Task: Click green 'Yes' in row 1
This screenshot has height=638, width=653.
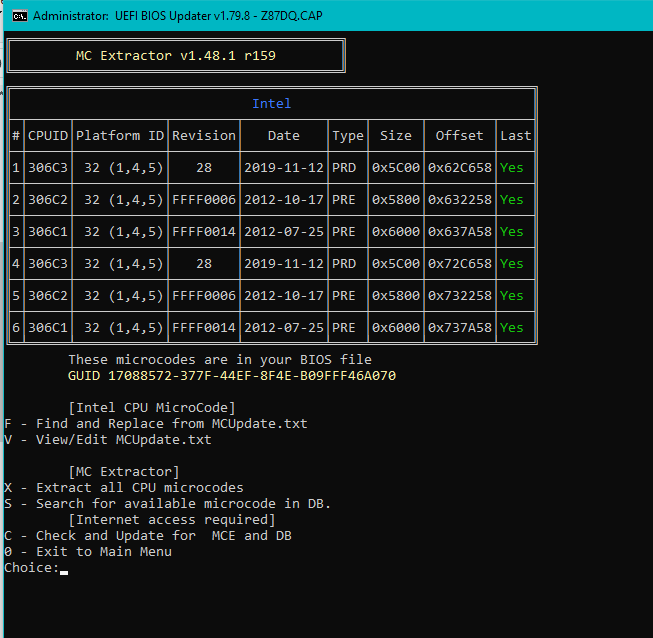Action: 512,168
